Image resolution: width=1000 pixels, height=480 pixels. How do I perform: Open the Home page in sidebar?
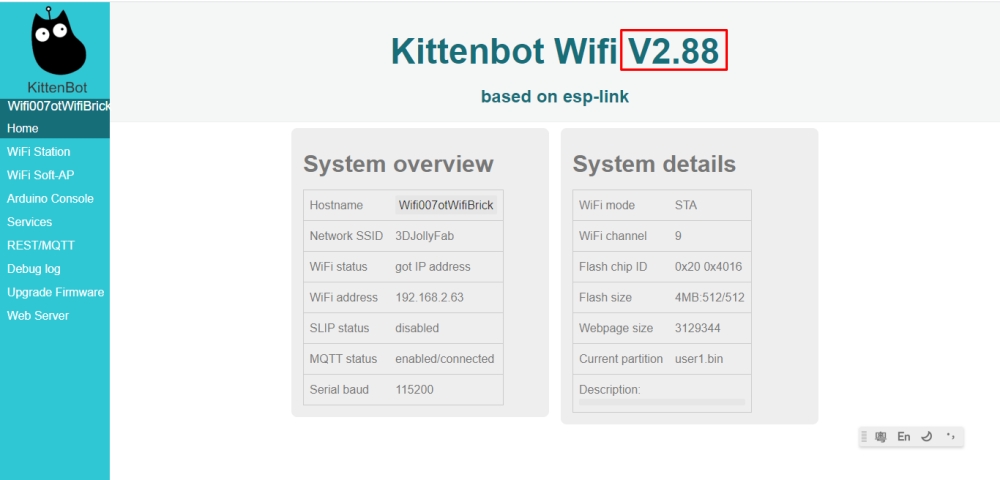pyautogui.click(x=23, y=128)
